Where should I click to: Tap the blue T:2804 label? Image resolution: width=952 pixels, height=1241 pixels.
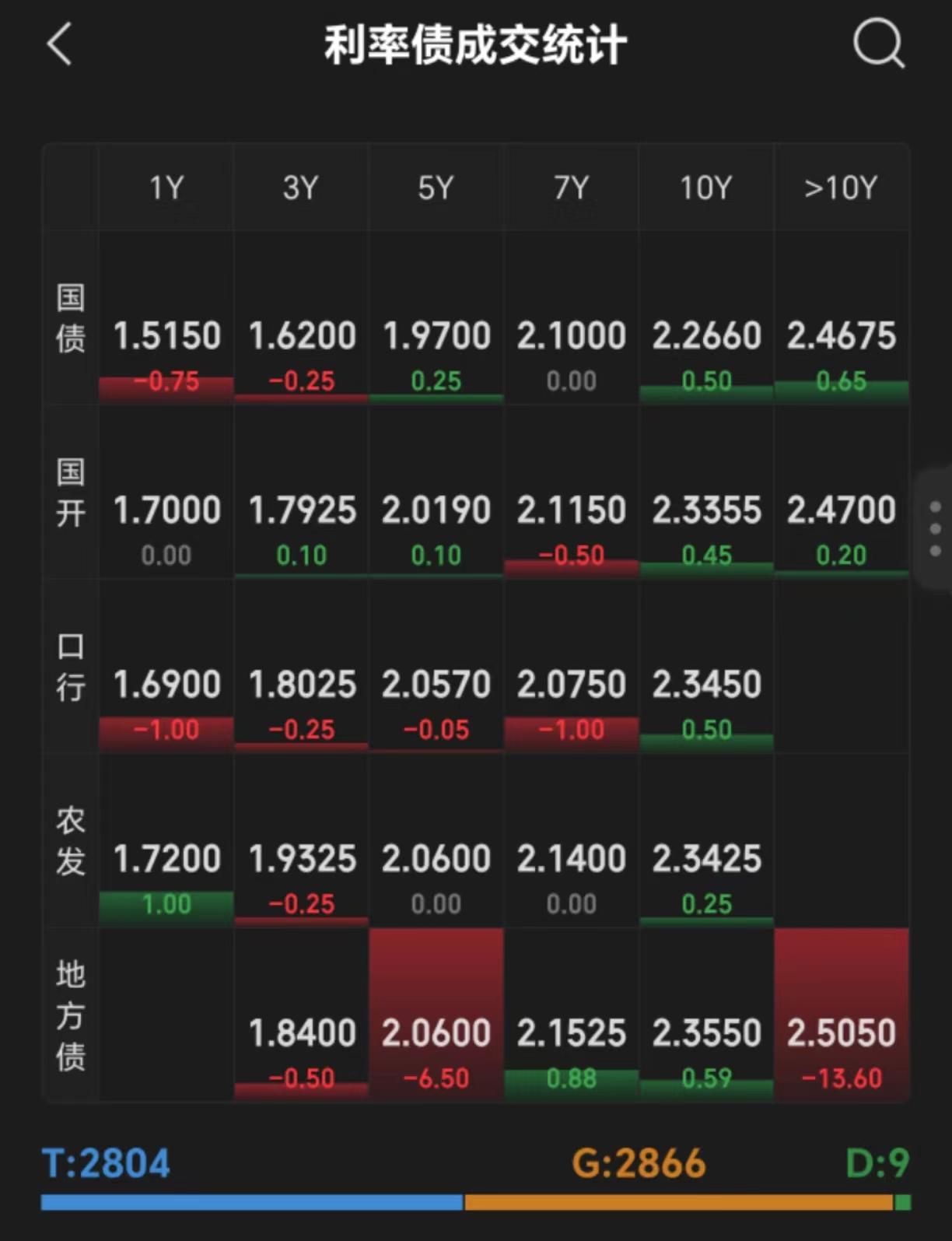pos(106,1163)
